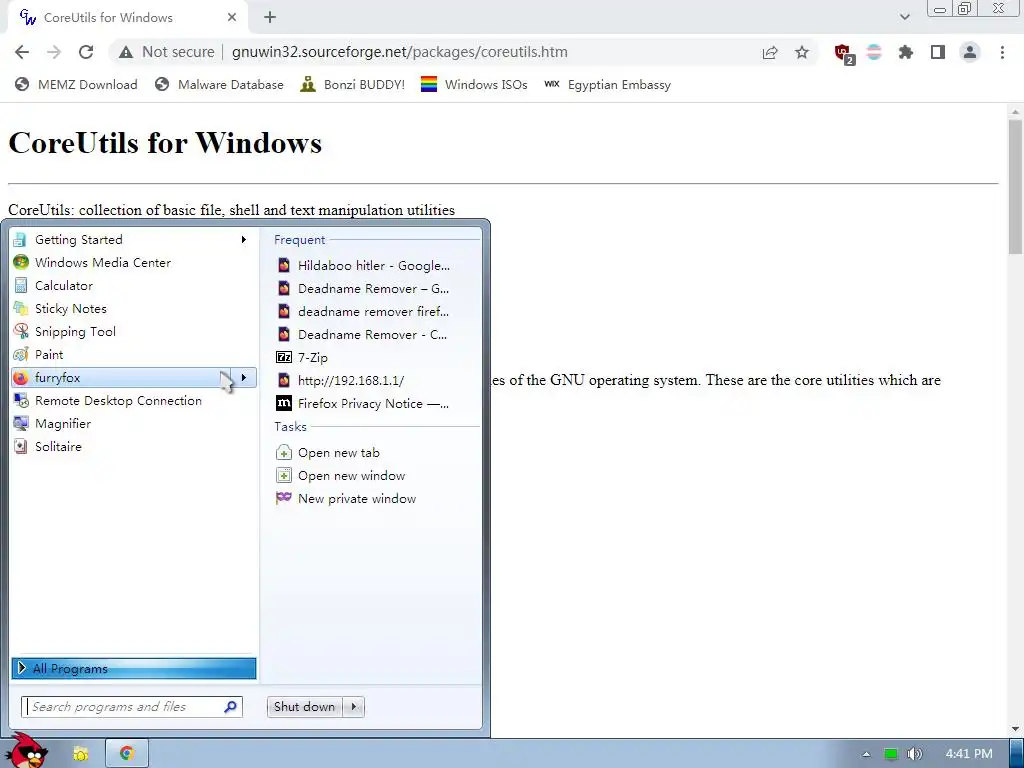Open the Chrome profile avatar
Screen dimensions: 1024x768
pyautogui.click(x=970, y=52)
